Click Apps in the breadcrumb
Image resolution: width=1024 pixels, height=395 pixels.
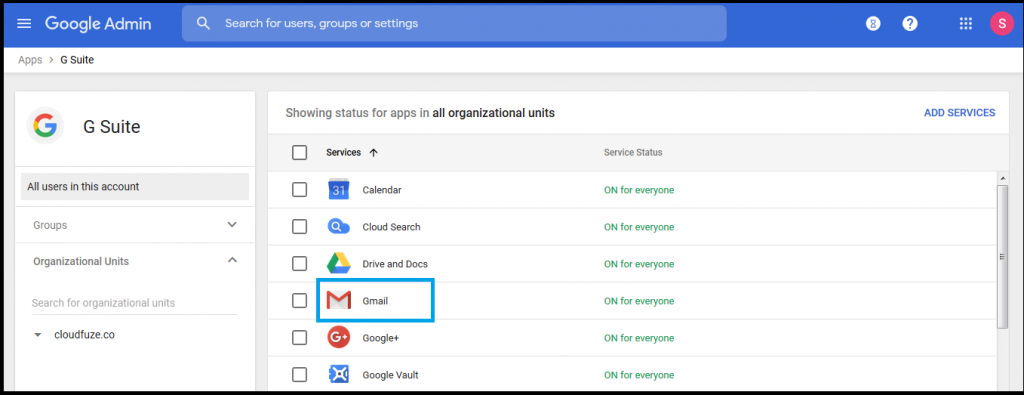pyautogui.click(x=30, y=60)
